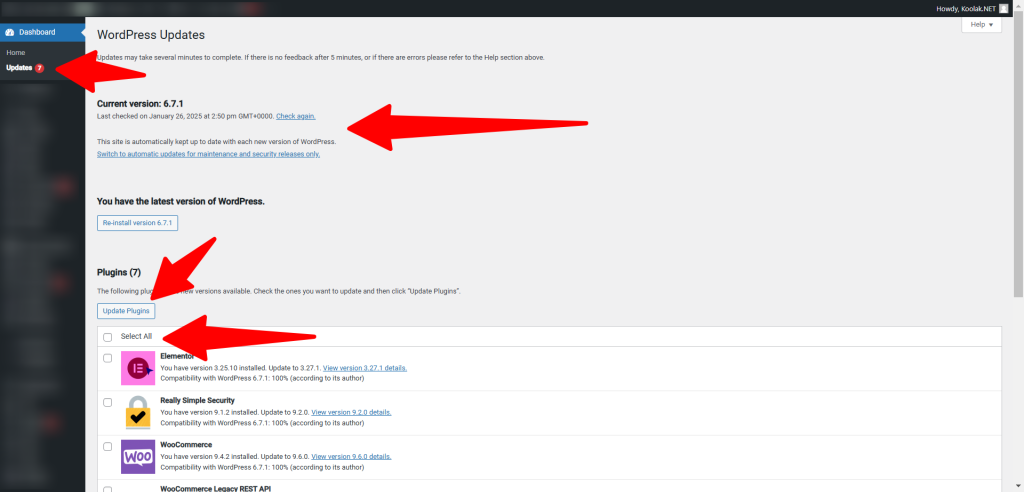Click the WooCommerce purple logo icon
The width and height of the screenshot is (1024, 492).
coord(138,457)
